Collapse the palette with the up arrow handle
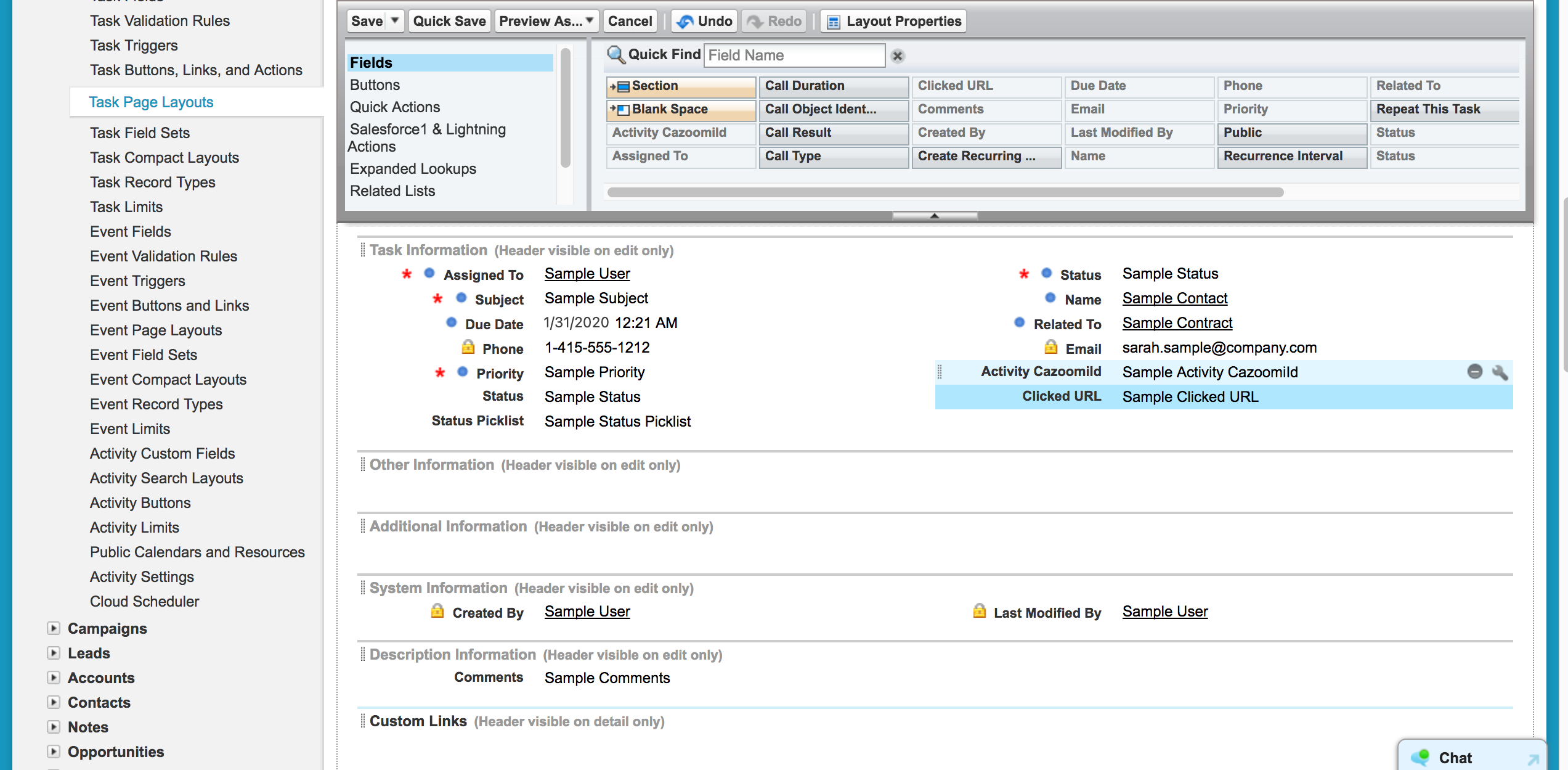Viewport: 1568px width, 770px height. tap(935, 216)
